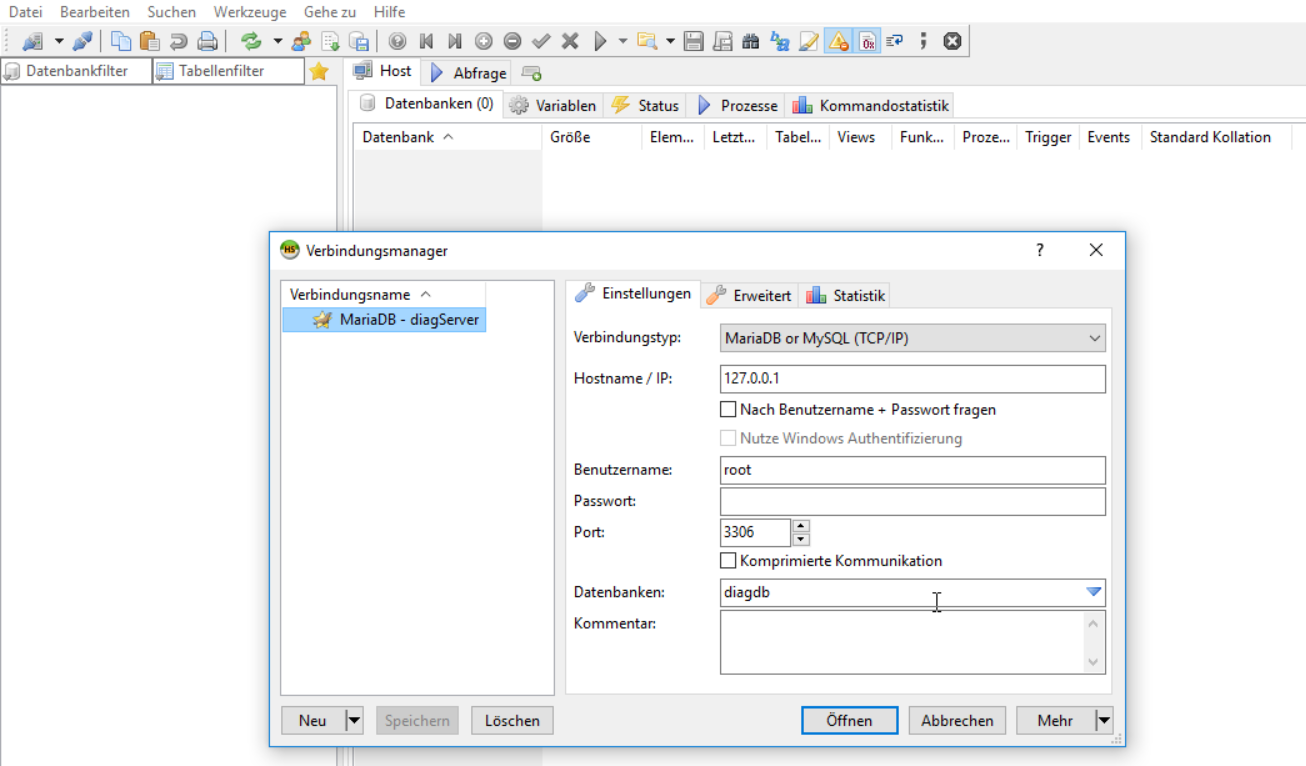1306x766 pixels.
Task: Open the Hilfe menu
Action: tap(389, 12)
